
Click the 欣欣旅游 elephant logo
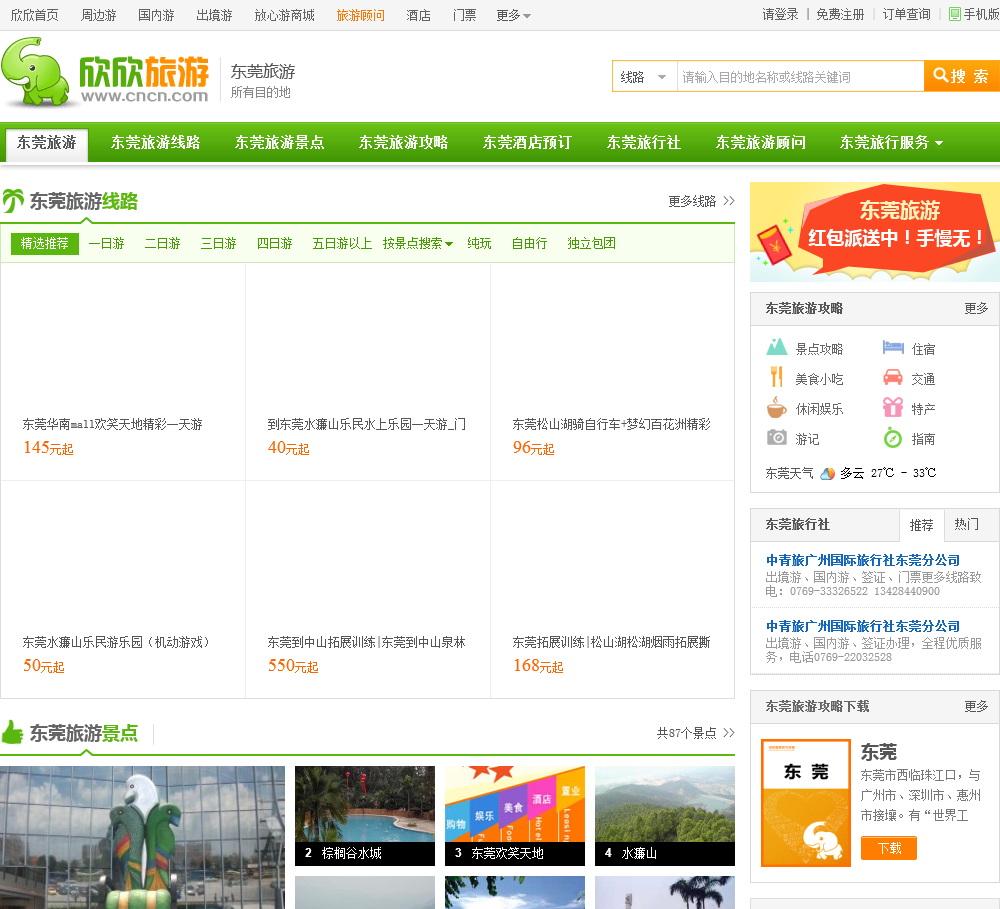coord(105,72)
